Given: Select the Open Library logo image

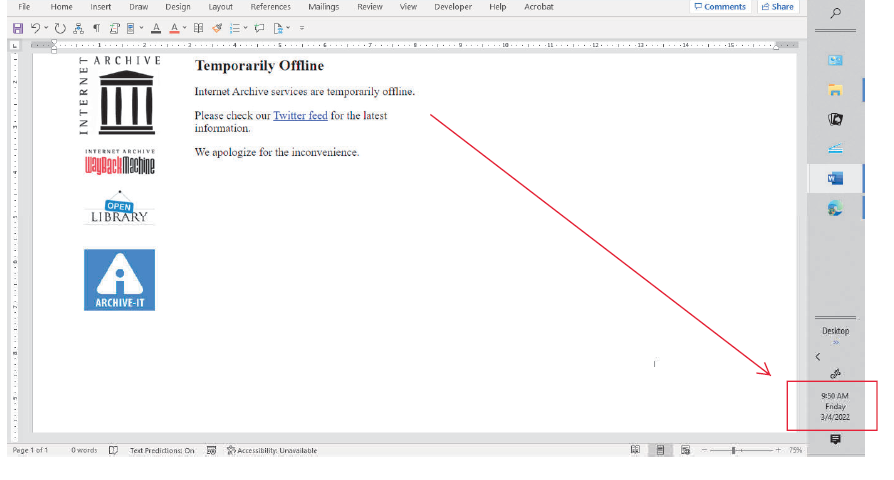Looking at the screenshot, I should [119, 208].
